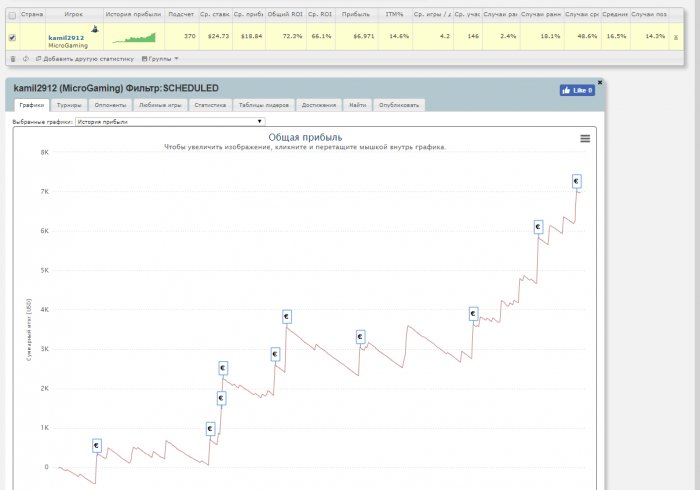Click the count cell 370

pyautogui.click(x=190, y=36)
